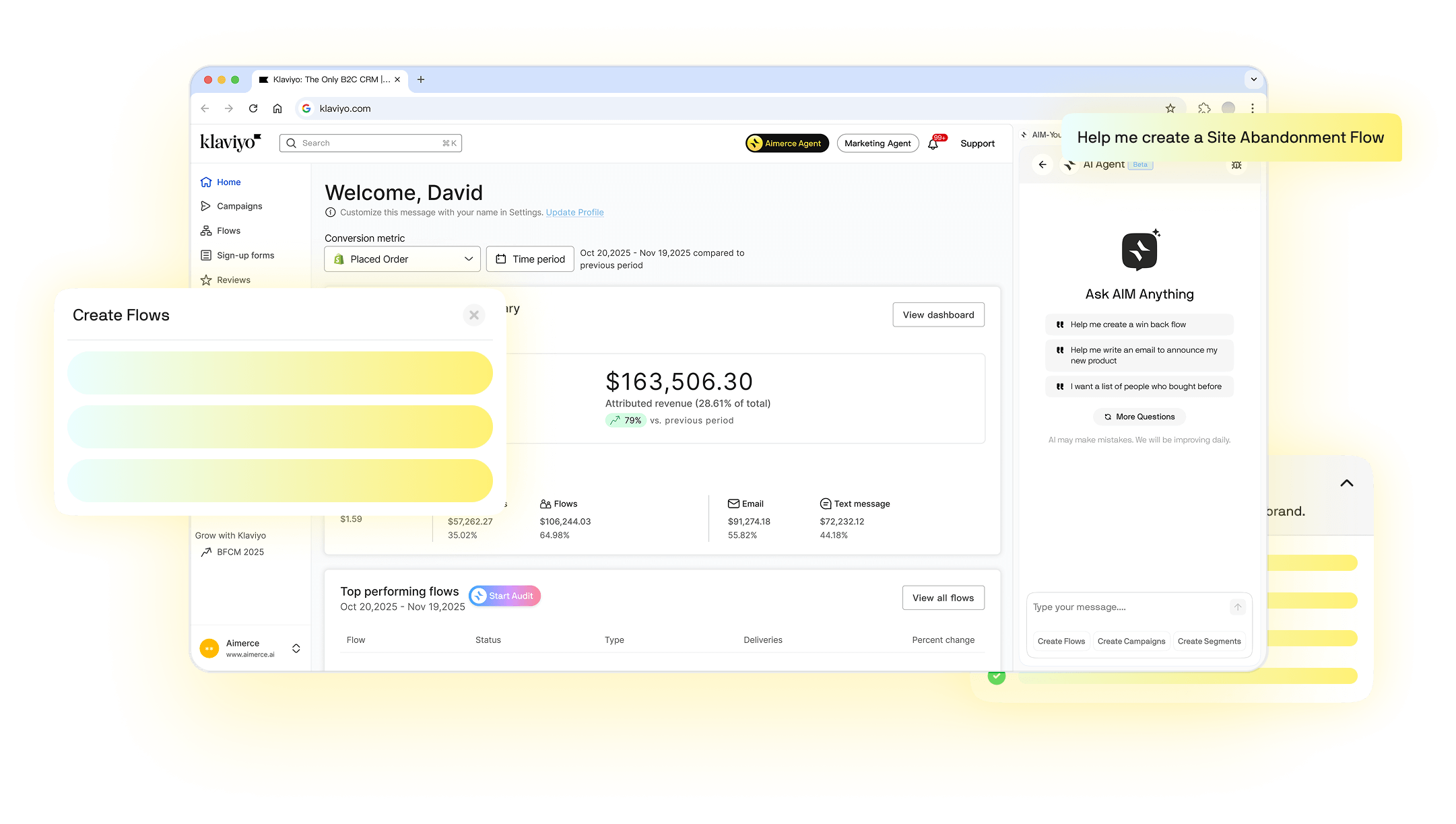Click the Update Profile link

[574, 213]
